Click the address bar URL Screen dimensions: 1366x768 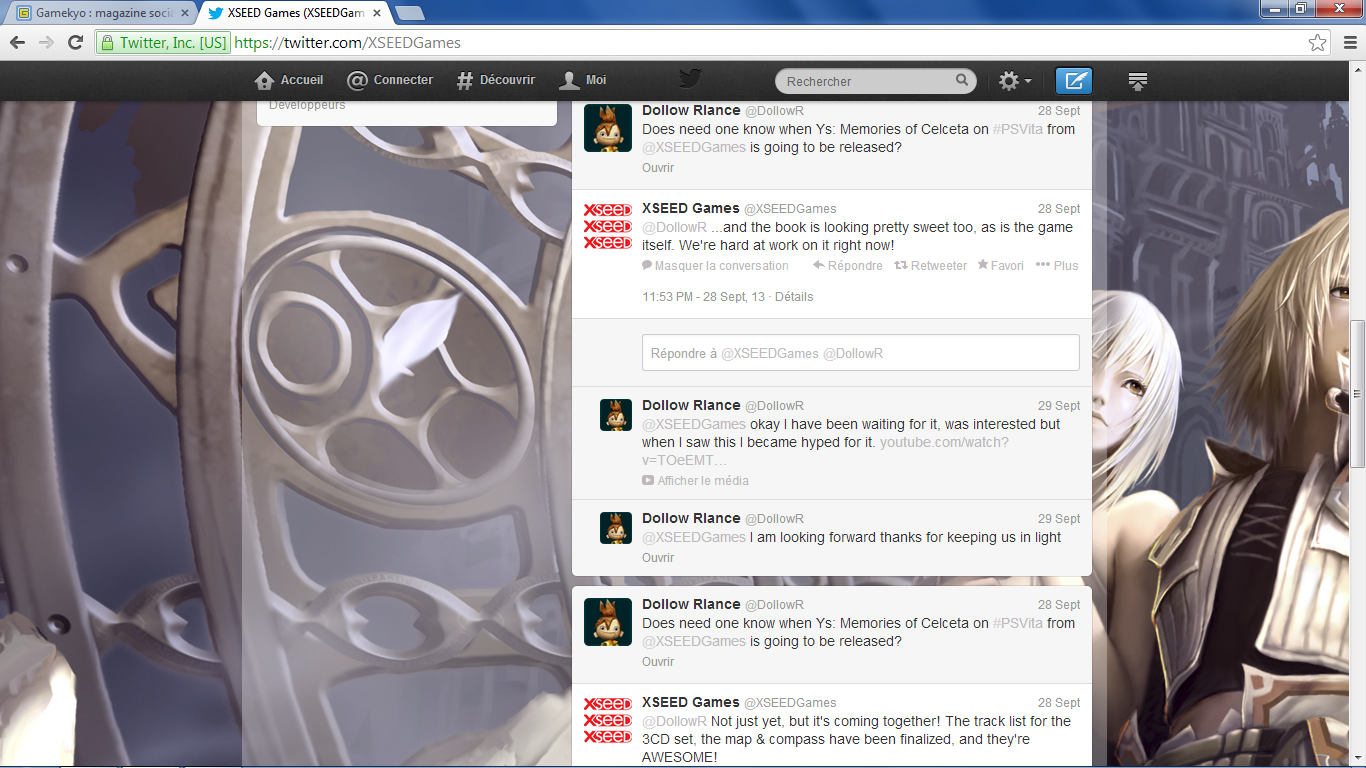348,43
